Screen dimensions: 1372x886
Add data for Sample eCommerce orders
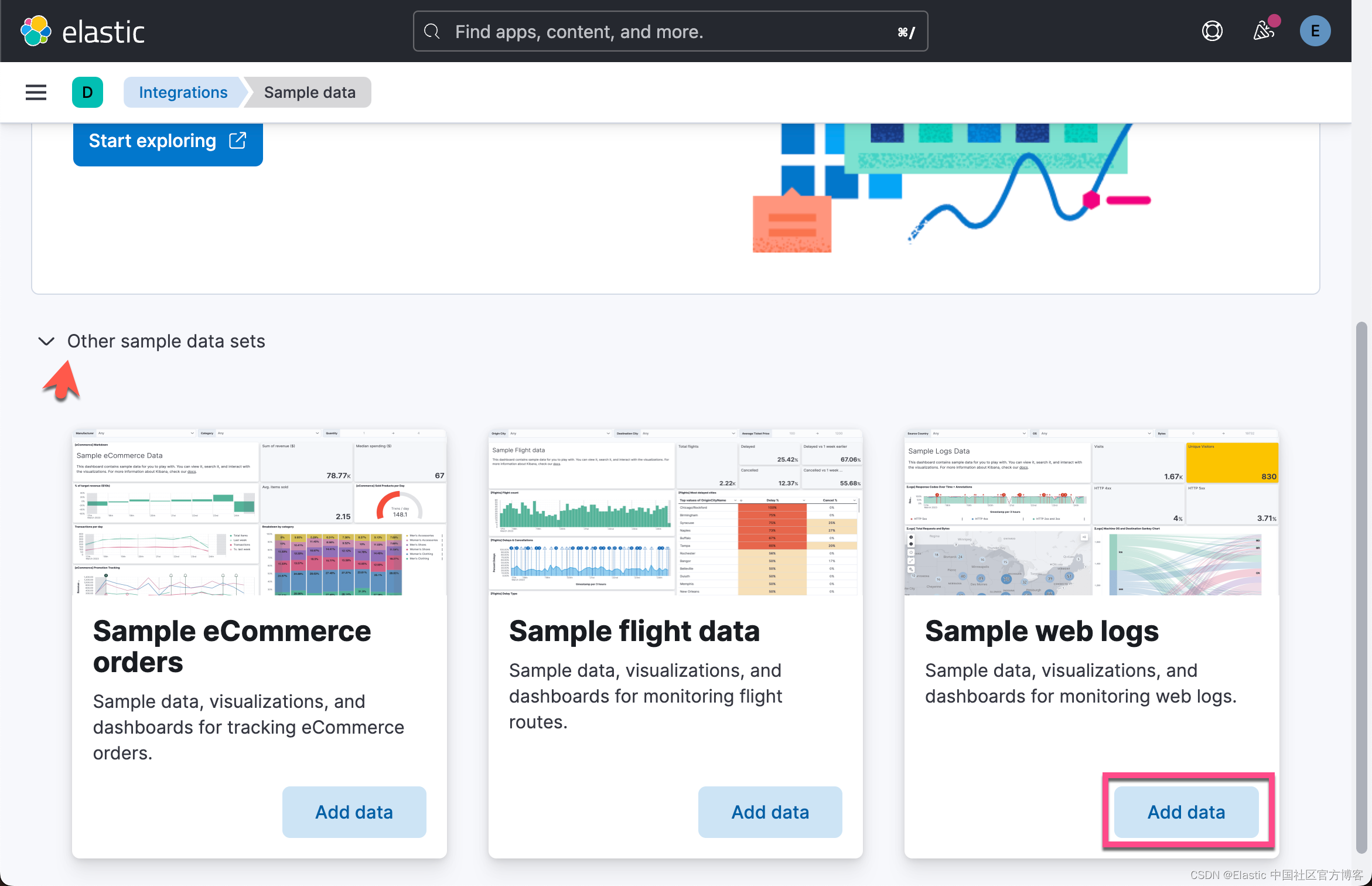point(354,812)
